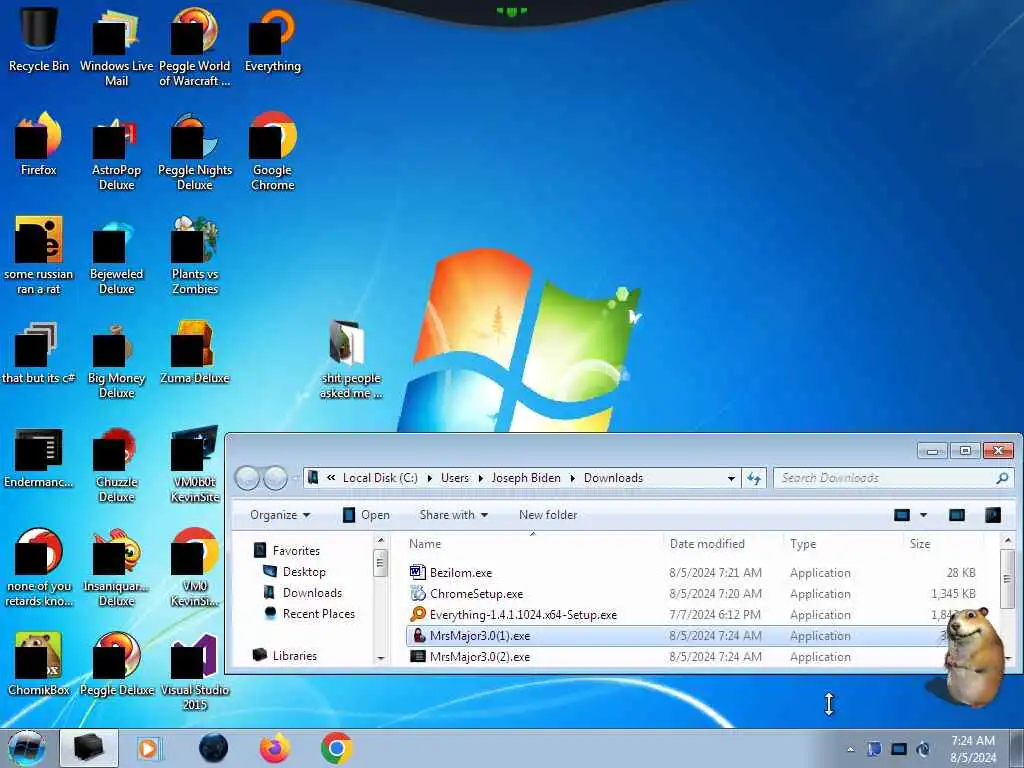The width and height of the screenshot is (1024, 768).
Task: Expand the arrow after Users breadcrumb
Action: pos(481,478)
